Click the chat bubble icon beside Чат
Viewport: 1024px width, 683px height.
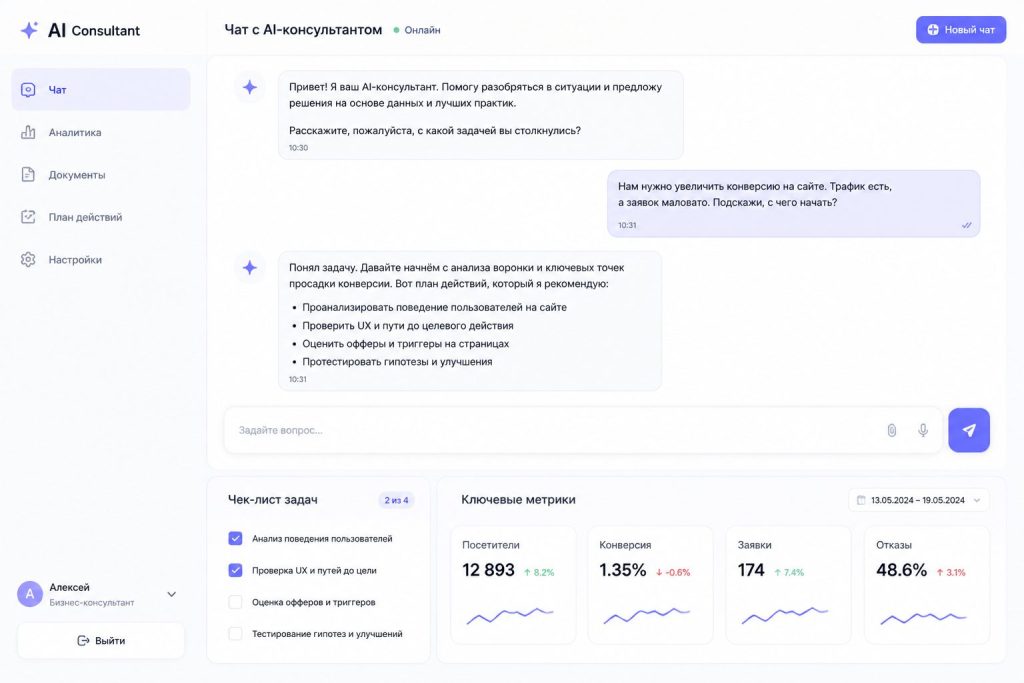28,89
